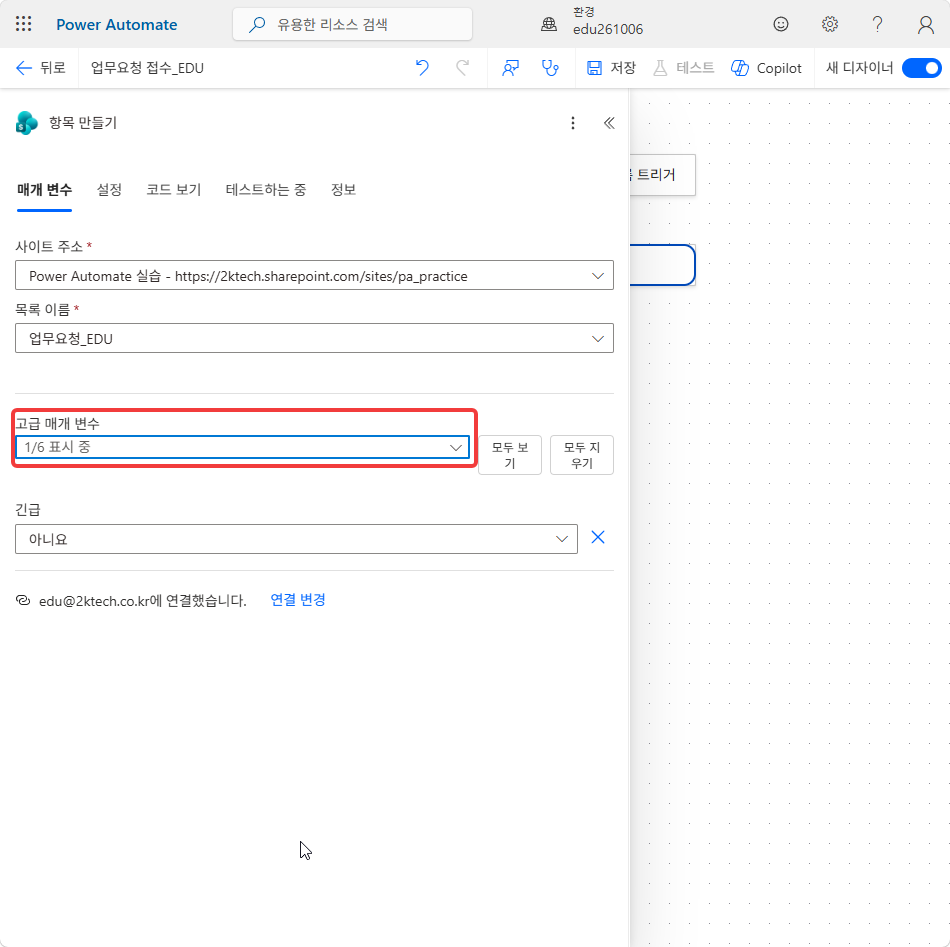Open the help question mark

(877, 24)
